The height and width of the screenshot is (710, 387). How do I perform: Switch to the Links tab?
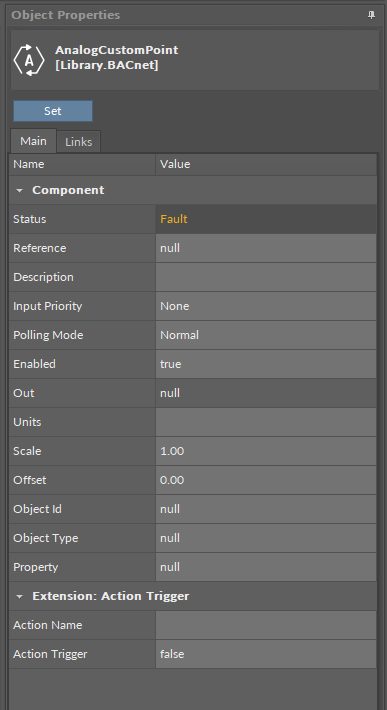(x=79, y=142)
